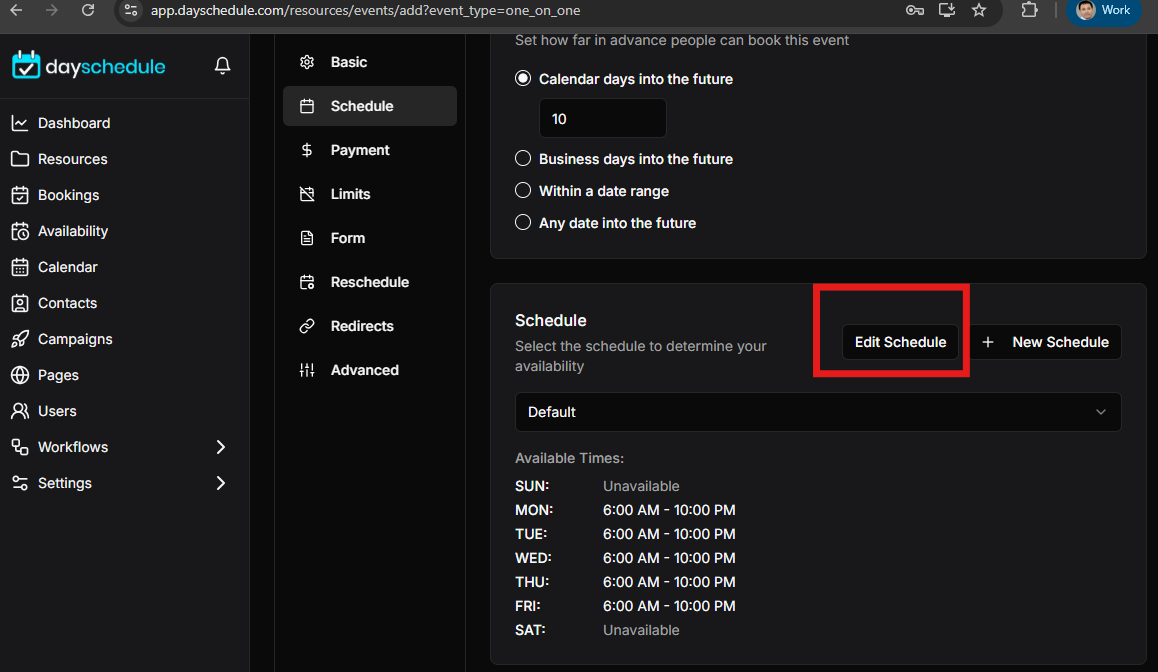This screenshot has width=1158, height=672.
Task: Open the Default schedule dropdown
Action: point(818,412)
